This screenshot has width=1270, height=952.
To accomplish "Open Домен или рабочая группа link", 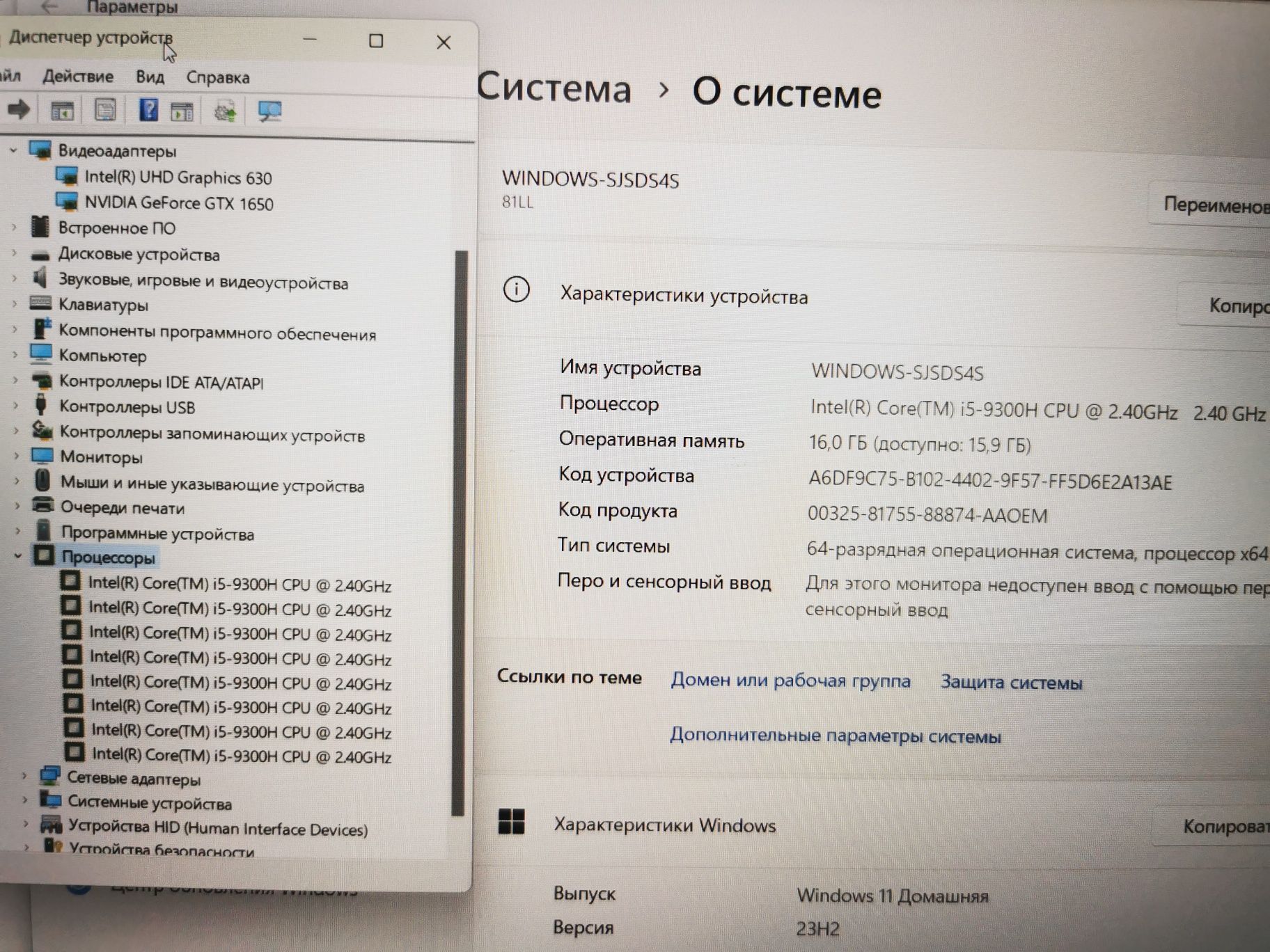I will (790, 680).
